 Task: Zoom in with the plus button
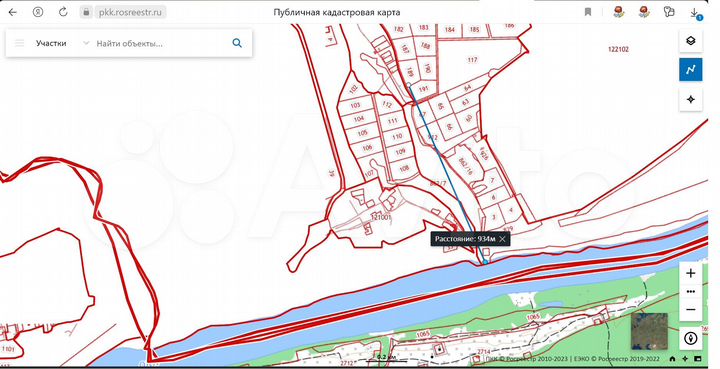tap(691, 274)
